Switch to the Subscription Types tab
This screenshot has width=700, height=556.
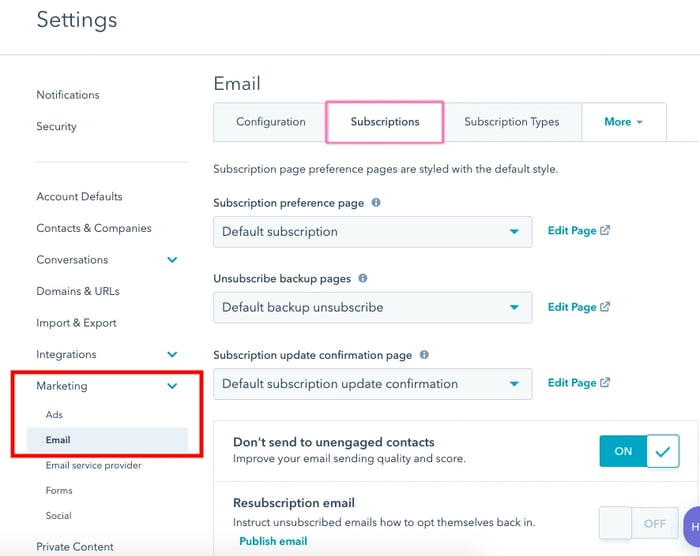(x=511, y=122)
